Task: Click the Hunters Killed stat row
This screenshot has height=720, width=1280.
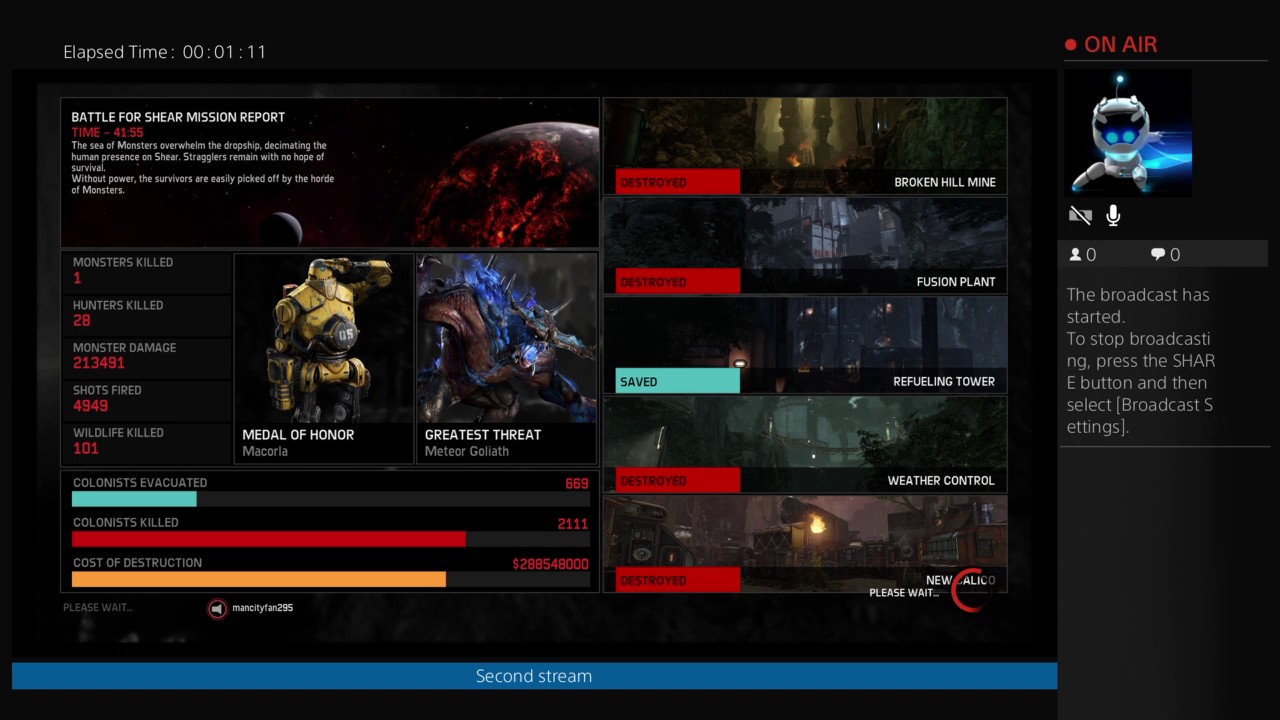Action: pos(146,313)
